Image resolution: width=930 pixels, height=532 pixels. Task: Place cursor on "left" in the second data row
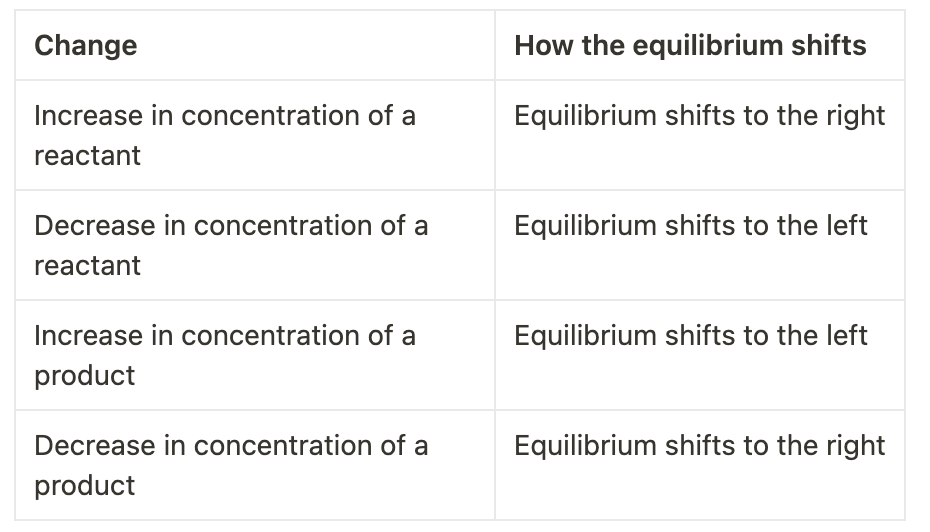(846, 226)
